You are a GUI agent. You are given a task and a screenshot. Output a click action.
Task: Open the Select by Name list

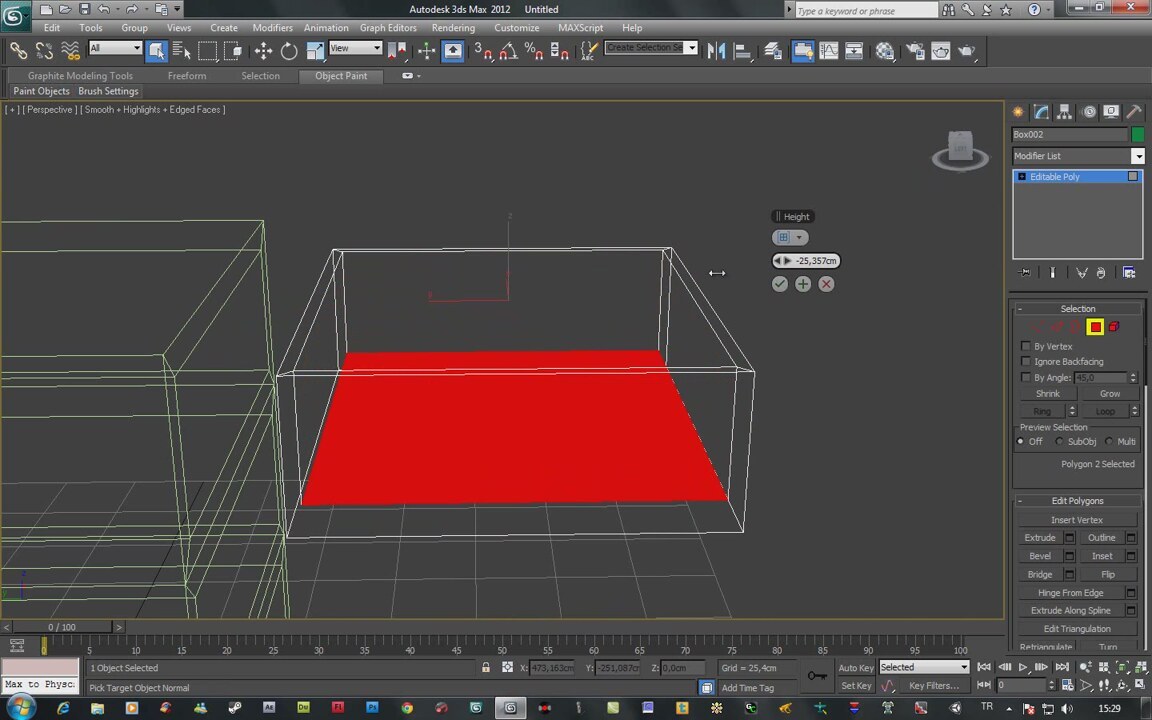181,51
